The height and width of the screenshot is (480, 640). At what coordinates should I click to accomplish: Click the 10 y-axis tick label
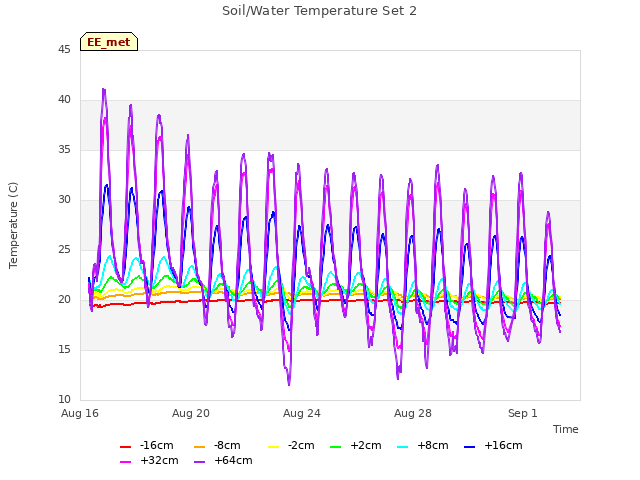[64, 400]
